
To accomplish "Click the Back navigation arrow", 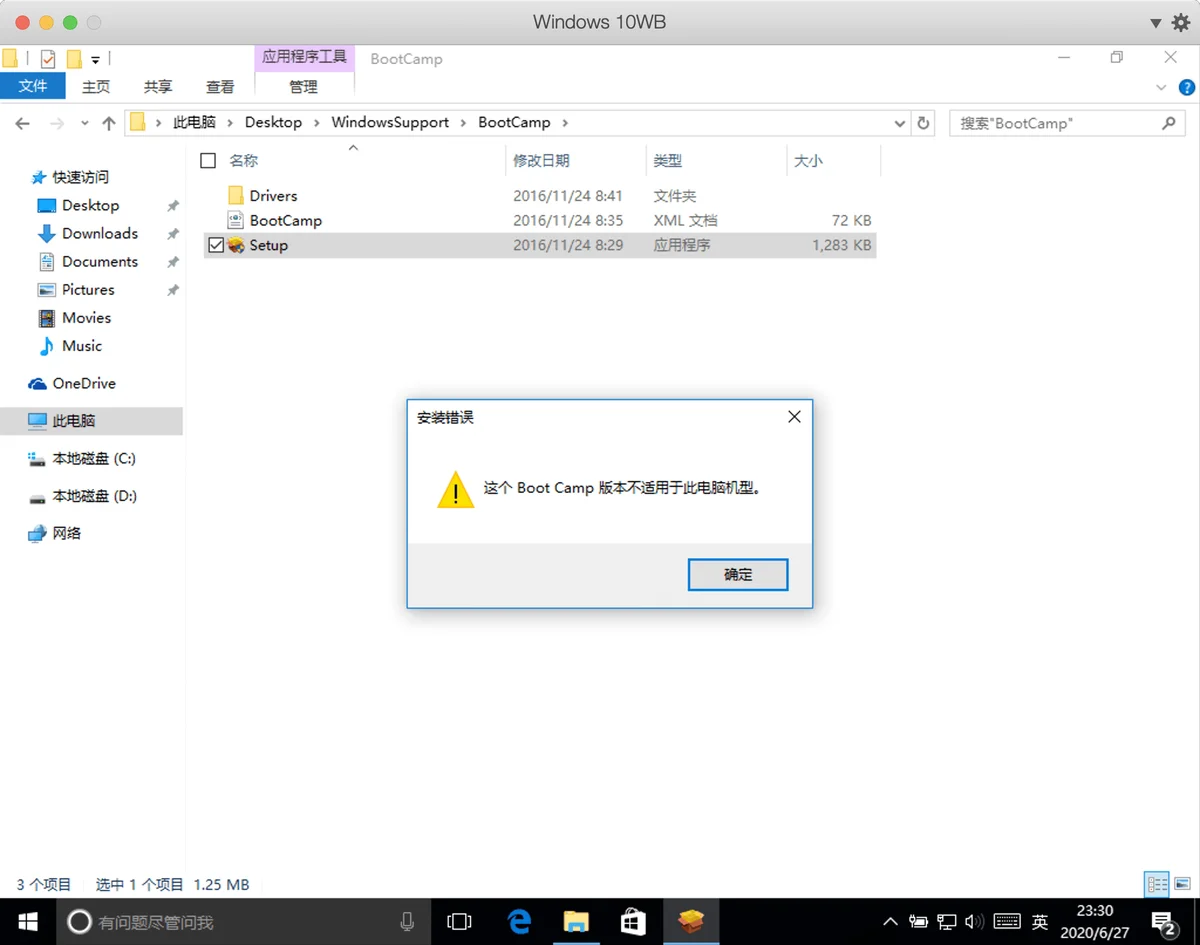I will (x=23, y=124).
